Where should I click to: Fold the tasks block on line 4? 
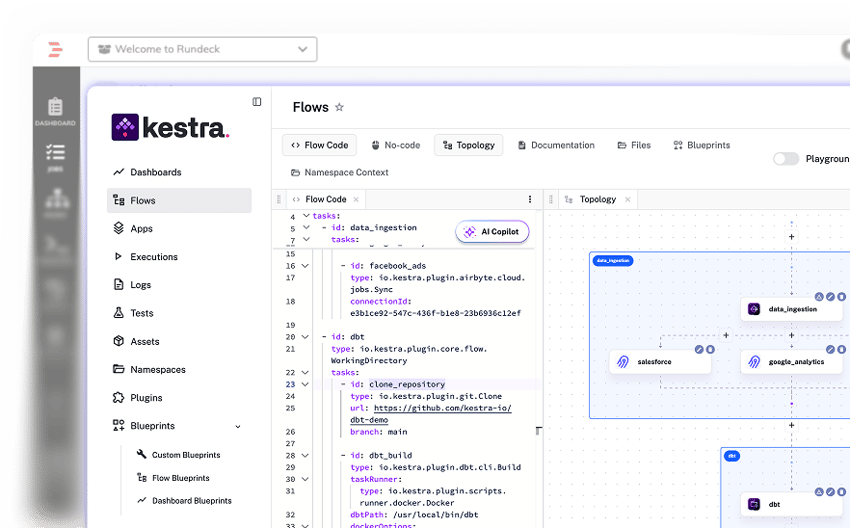point(306,216)
